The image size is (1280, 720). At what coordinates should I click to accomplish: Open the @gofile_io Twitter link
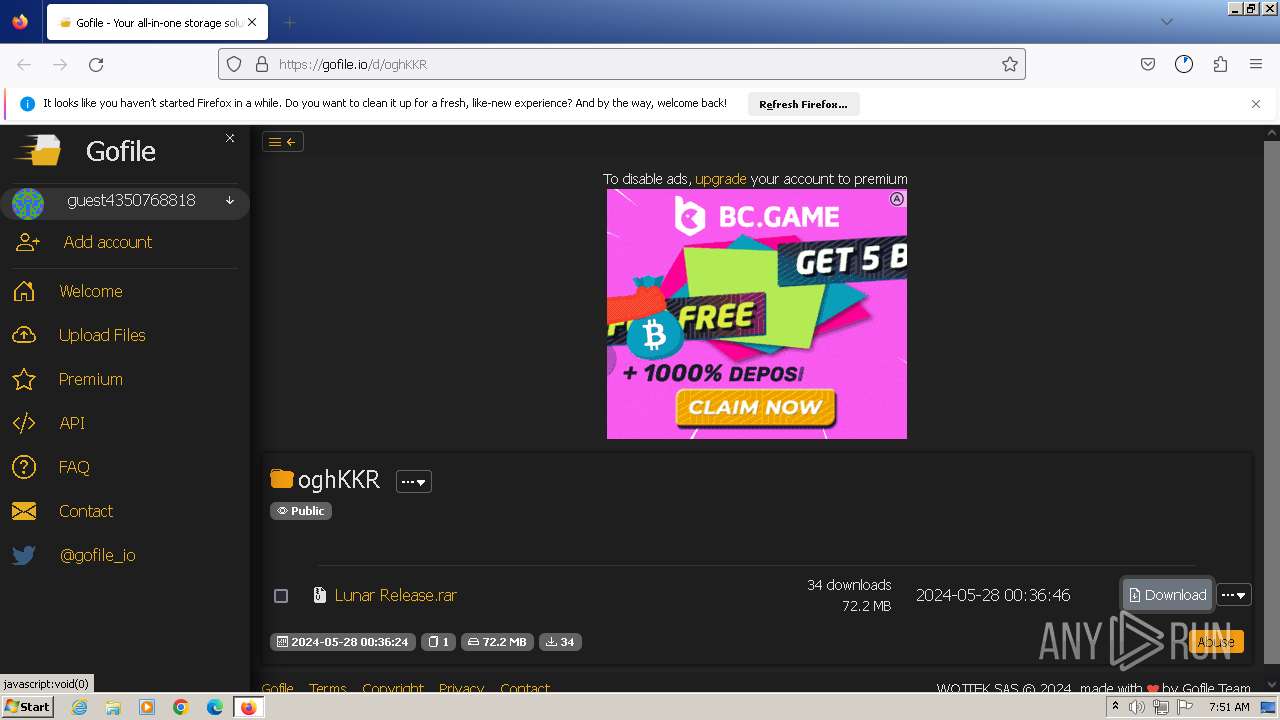point(97,555)
